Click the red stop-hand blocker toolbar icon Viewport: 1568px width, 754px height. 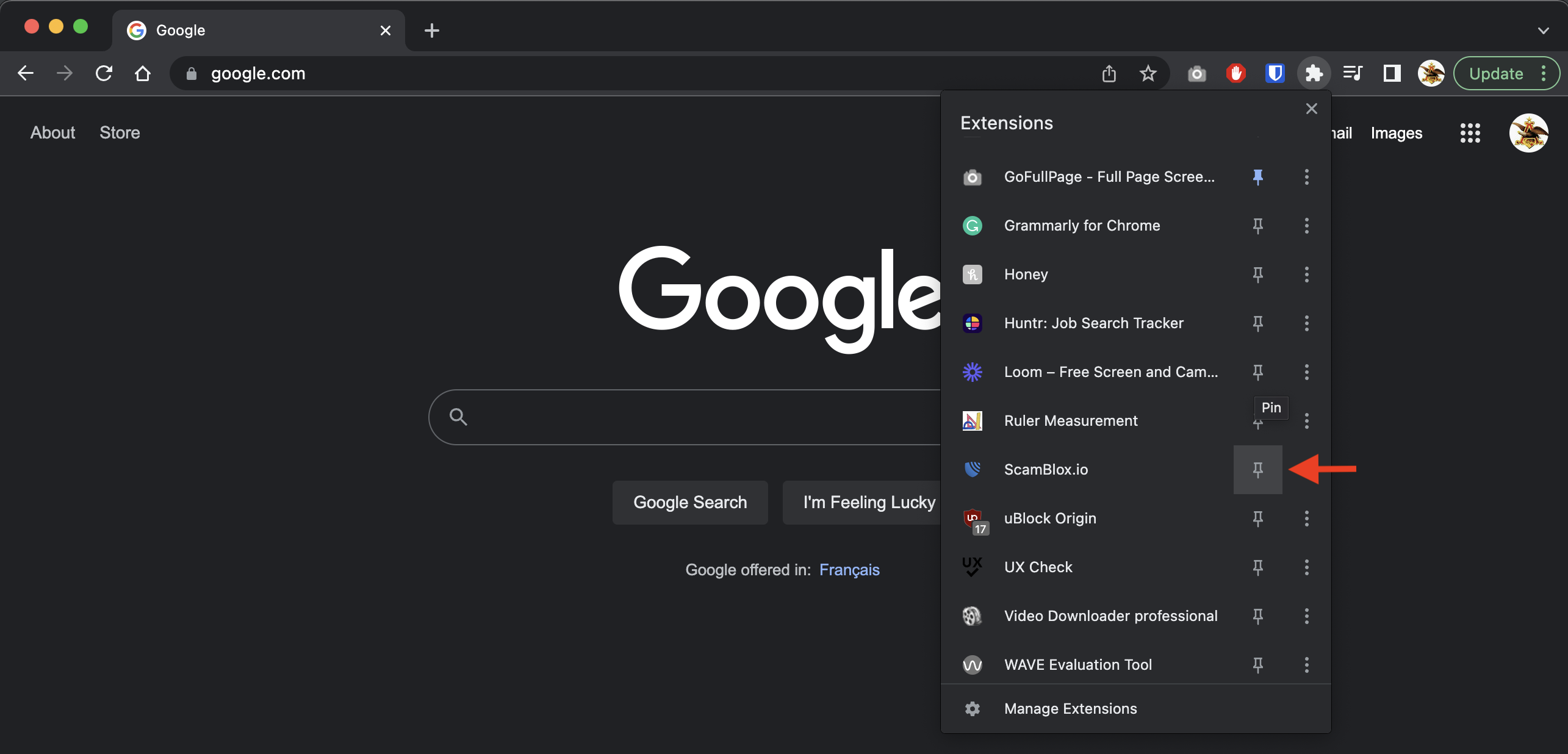[x=1236, y=74]
